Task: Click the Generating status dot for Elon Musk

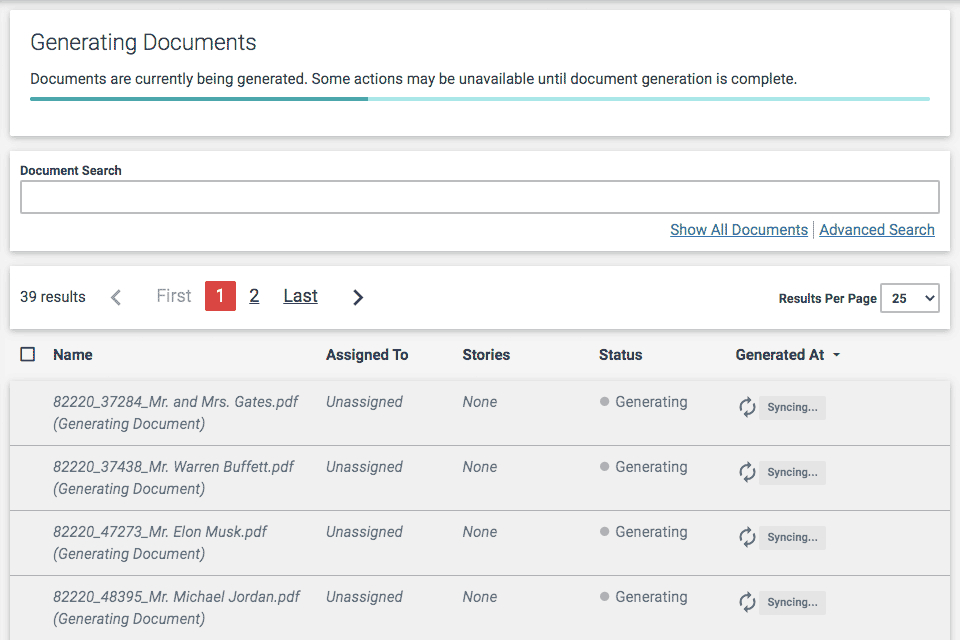Action: 604,532
